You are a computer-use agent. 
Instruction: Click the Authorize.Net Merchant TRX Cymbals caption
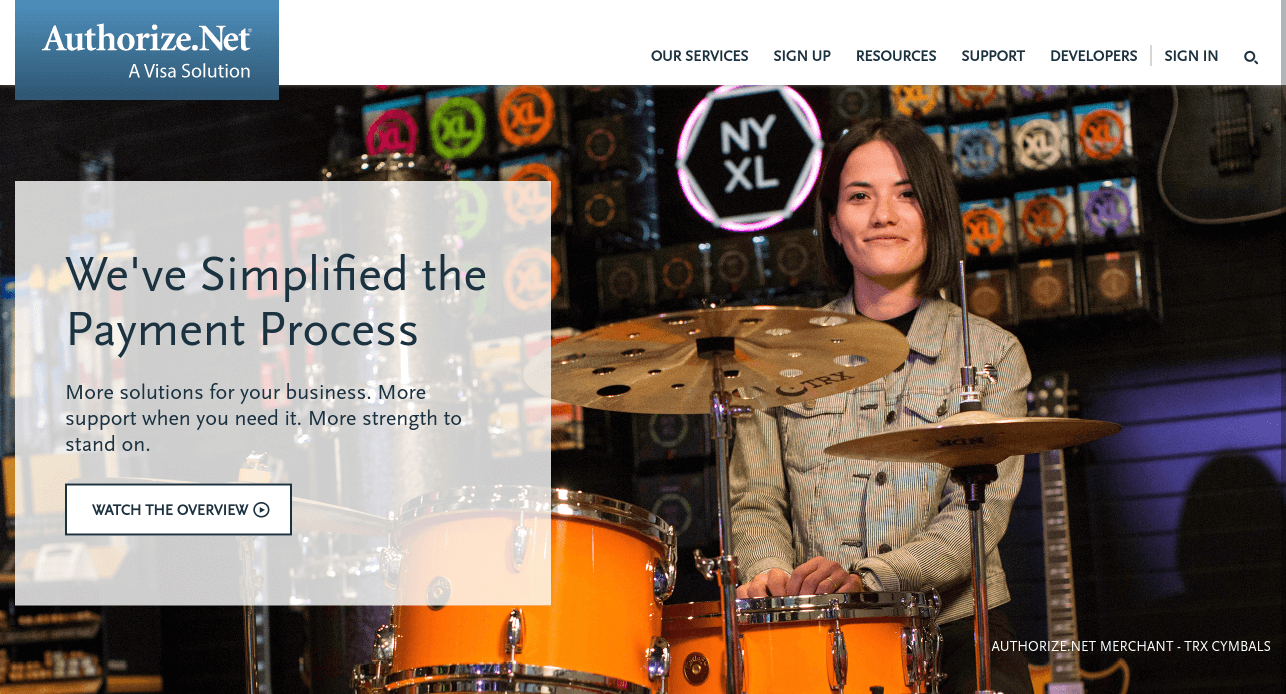tap(1131, 646)
